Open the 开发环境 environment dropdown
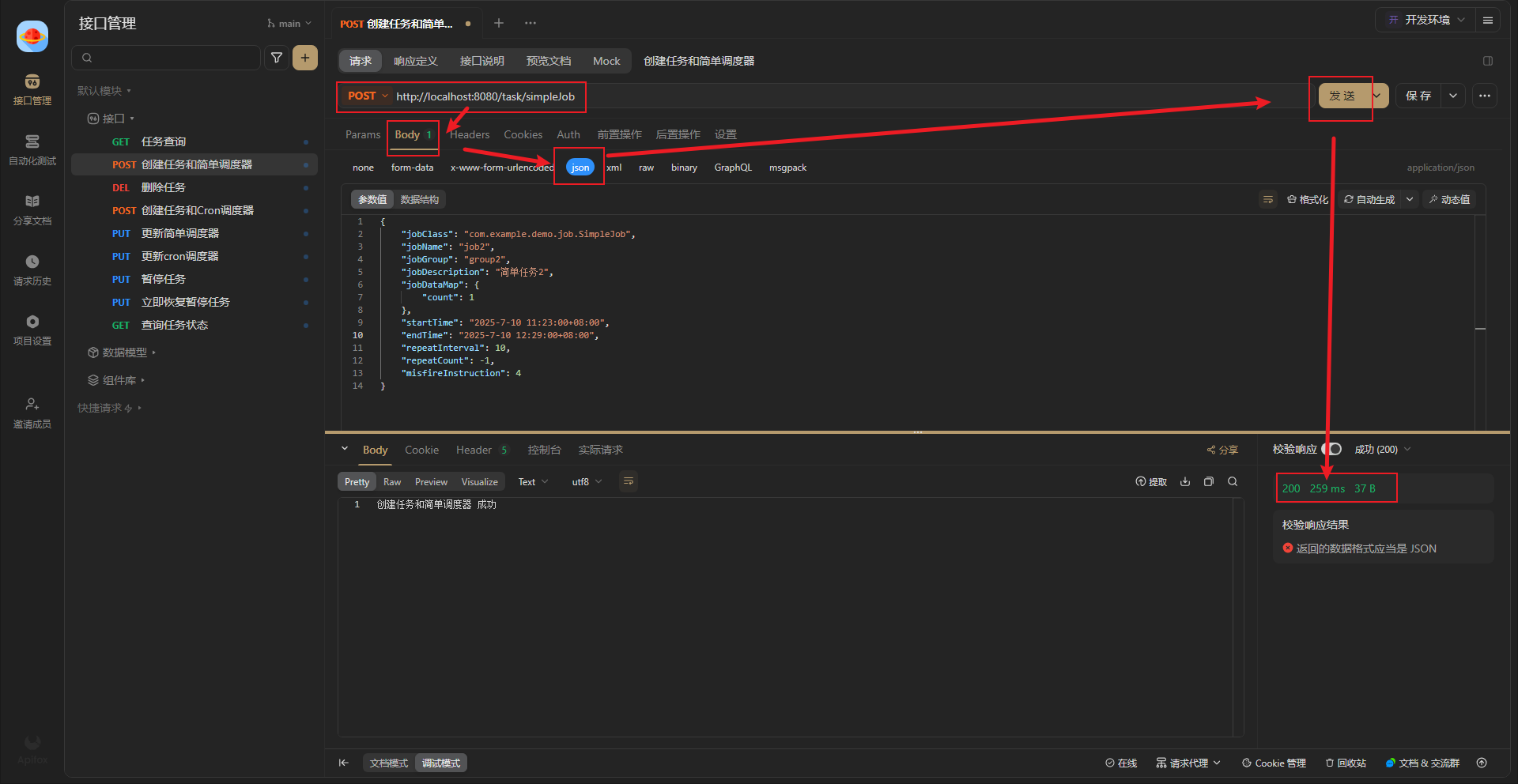 pyautogui.click(x=1426, y=21)
